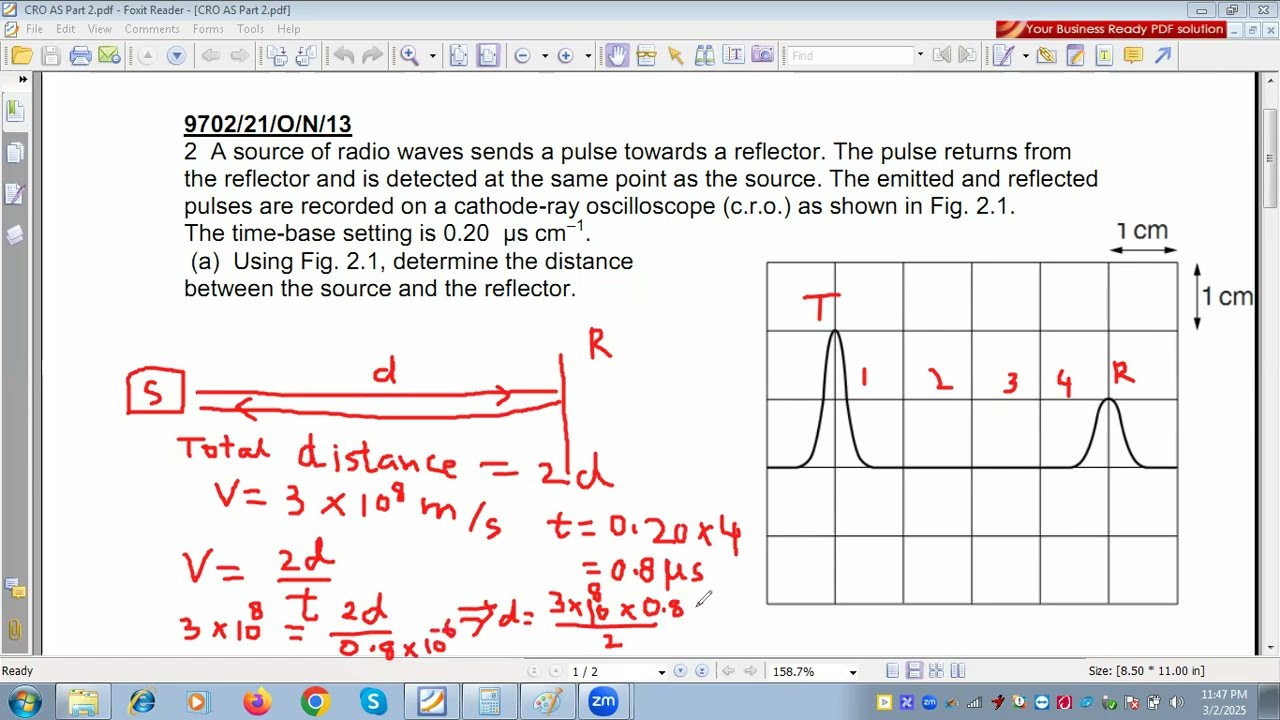Click the Save diskette icon

pyautogui.click(x=51, y=56)
